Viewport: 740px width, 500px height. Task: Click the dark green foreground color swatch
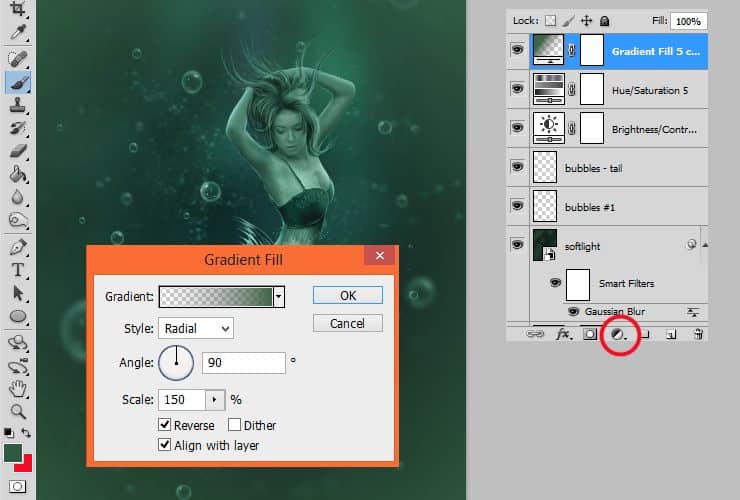pos(13,453)
